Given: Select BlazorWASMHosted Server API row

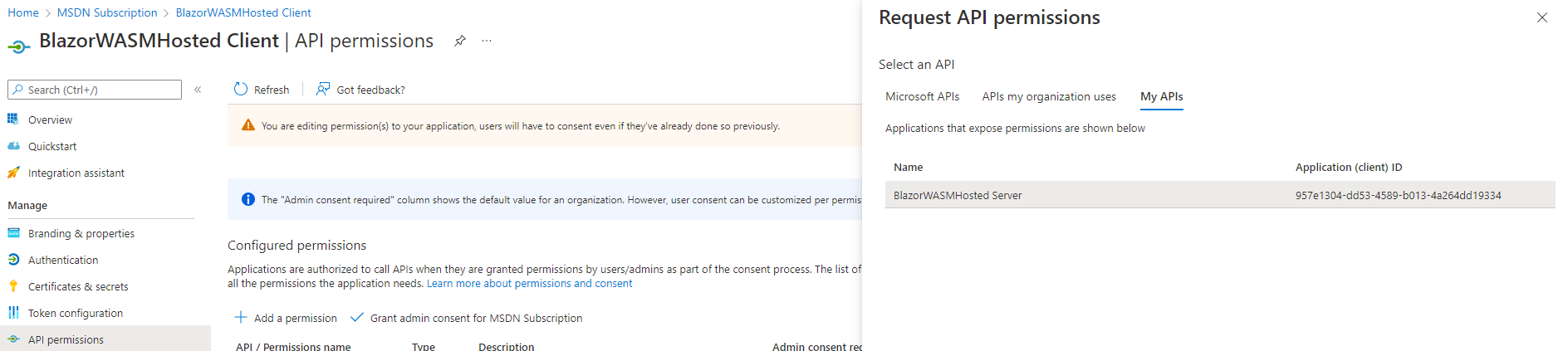Looking at the screenshot, I should click(x=958, y=195).
